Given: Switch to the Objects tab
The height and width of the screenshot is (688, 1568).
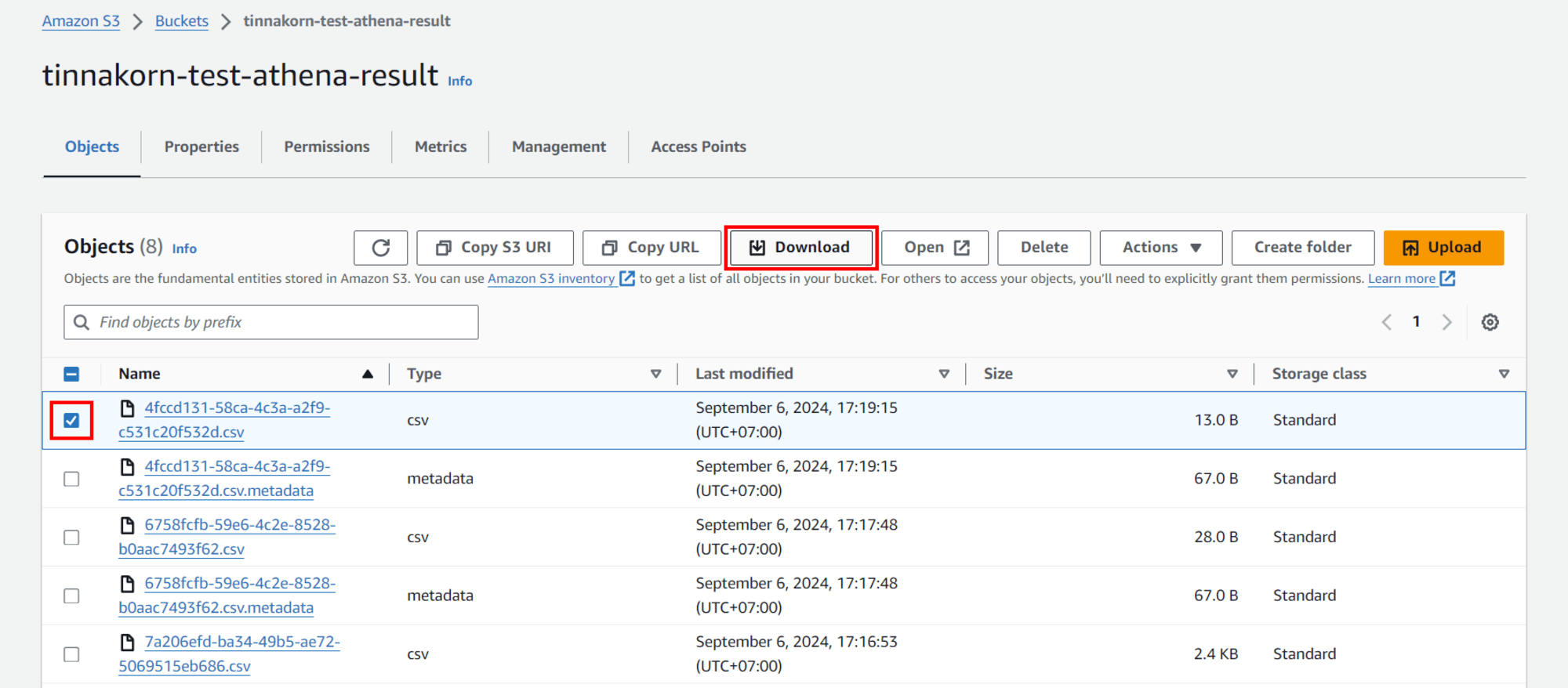Looking at the screenshot, I should click(x=92, y=147).
